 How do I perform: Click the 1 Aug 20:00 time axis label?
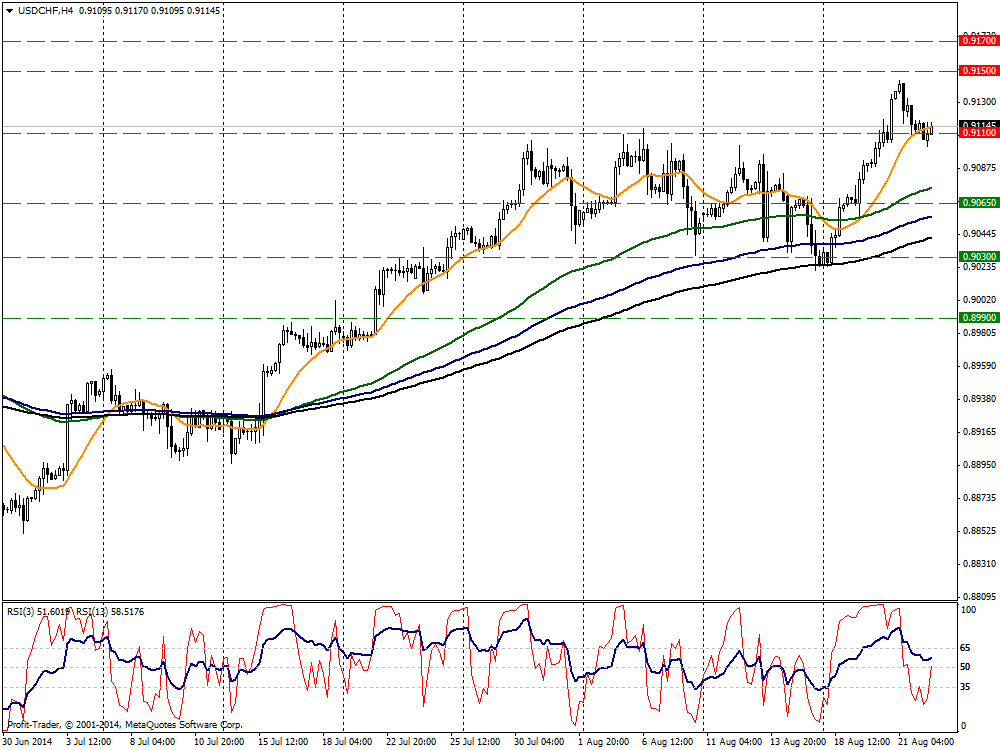pos(603,742)
